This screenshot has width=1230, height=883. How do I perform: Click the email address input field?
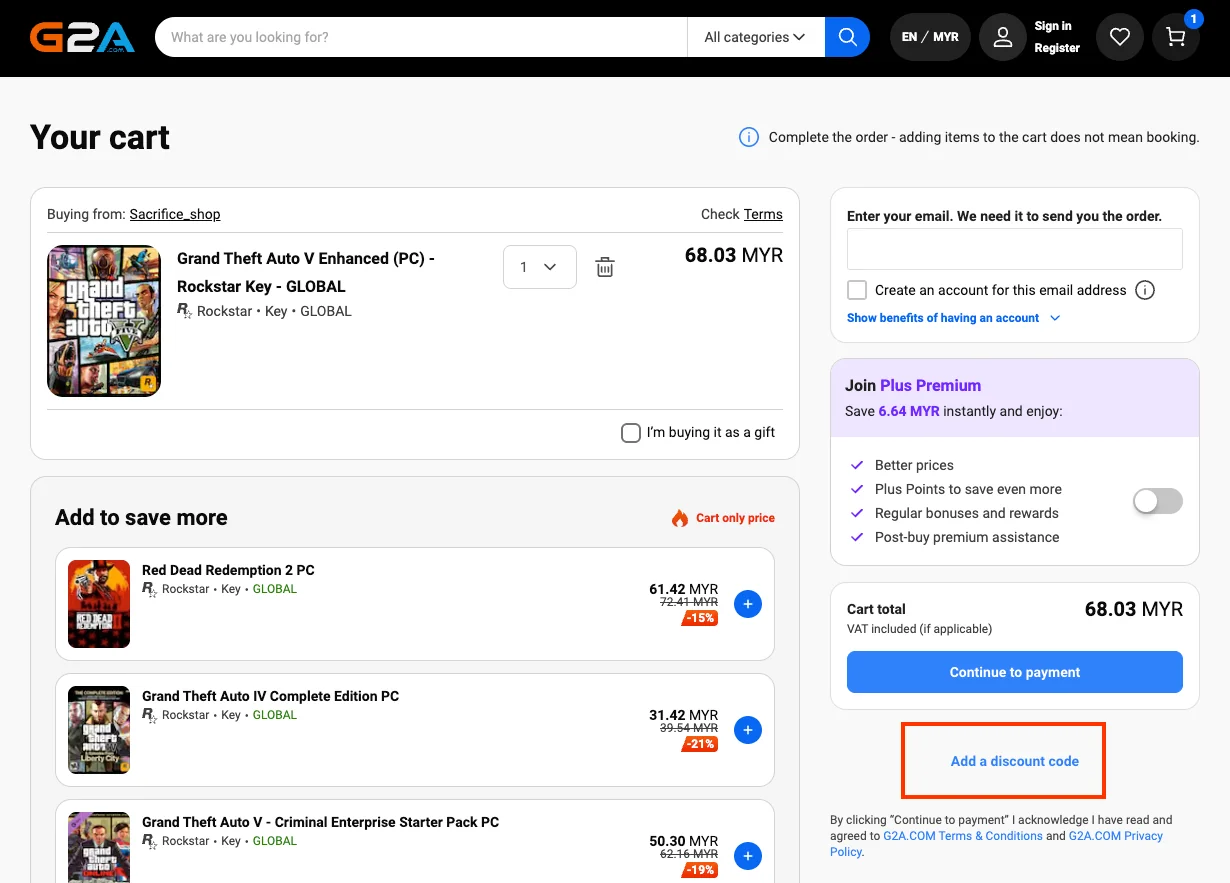(x=1015, y=249)
